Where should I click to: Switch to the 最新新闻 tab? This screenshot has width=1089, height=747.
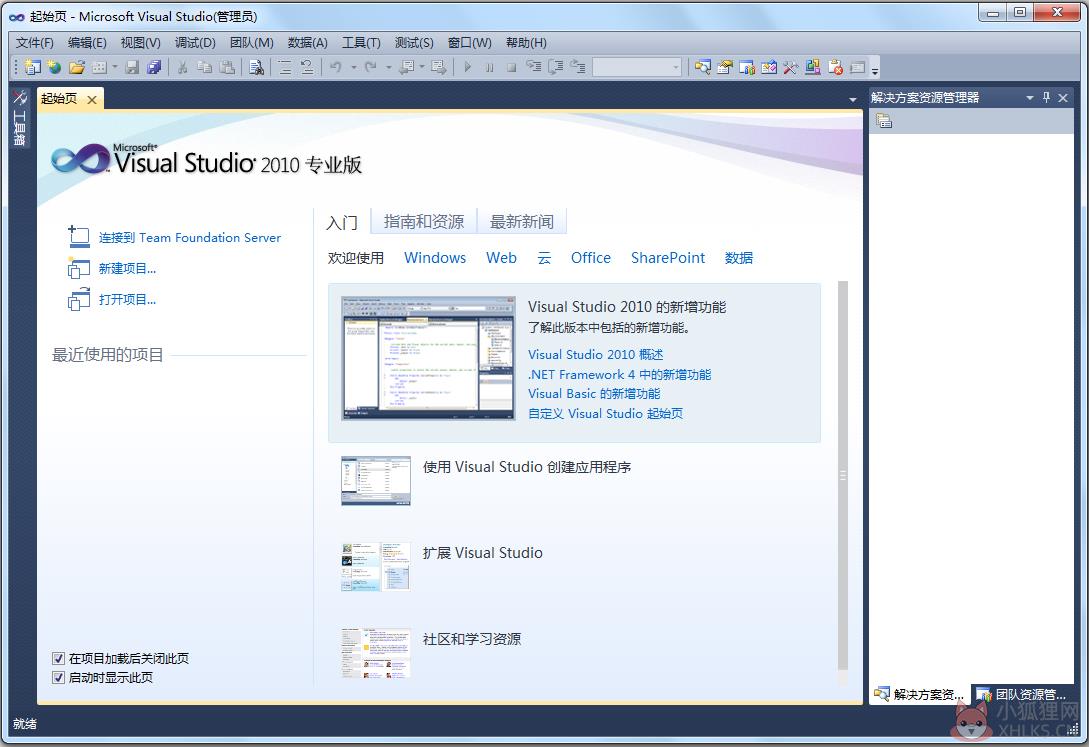(x=522, y=221)
